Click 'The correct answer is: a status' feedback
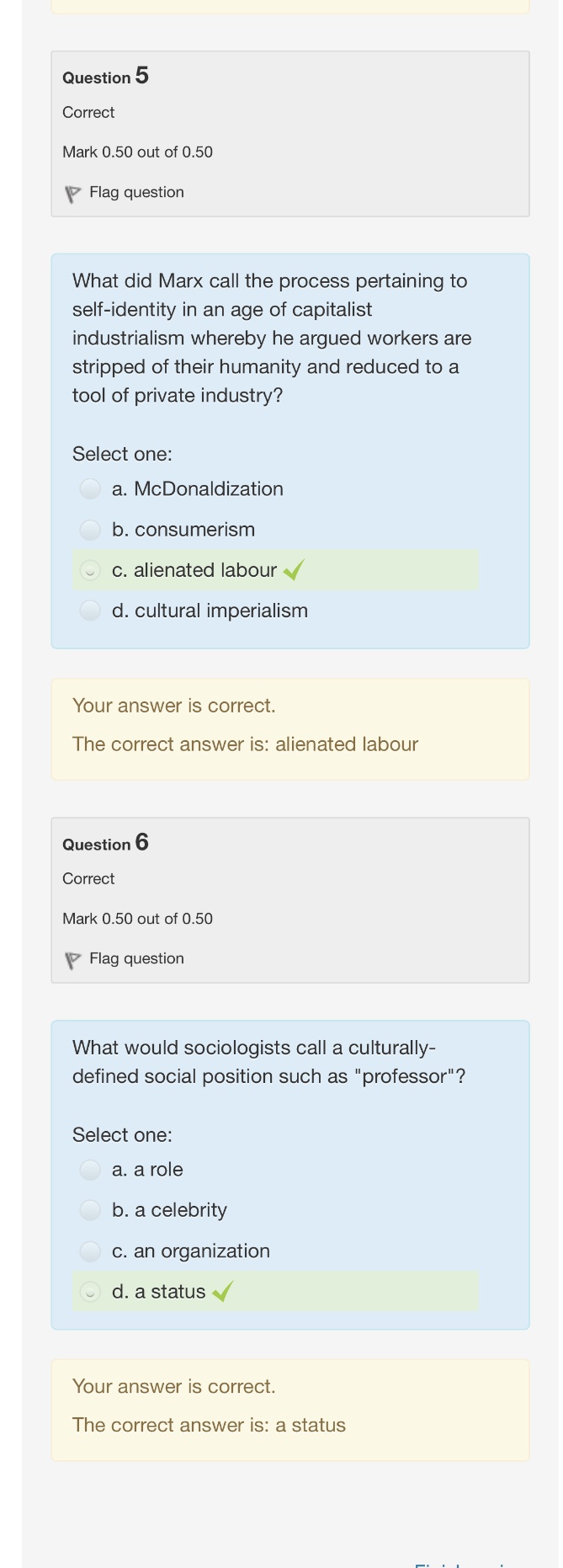563x1568 pixels. coord(209,1425)
